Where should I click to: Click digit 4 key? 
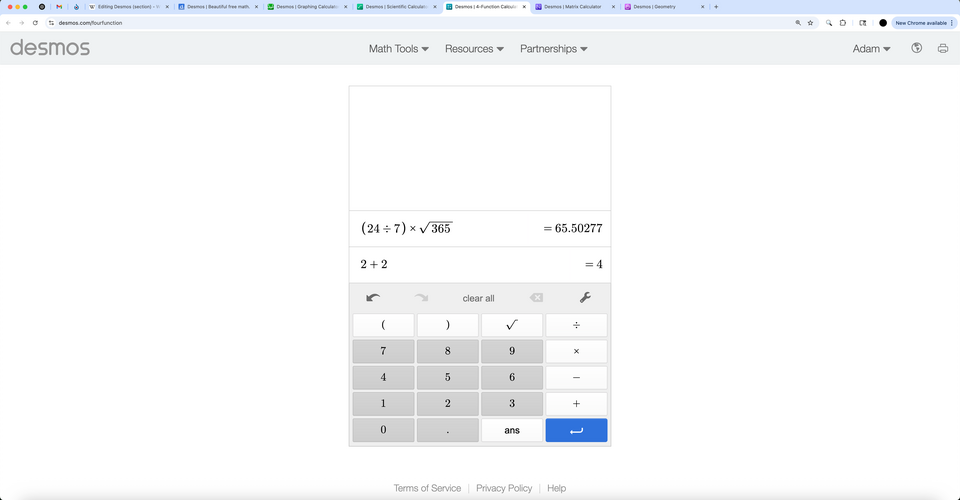click(383, 378)
